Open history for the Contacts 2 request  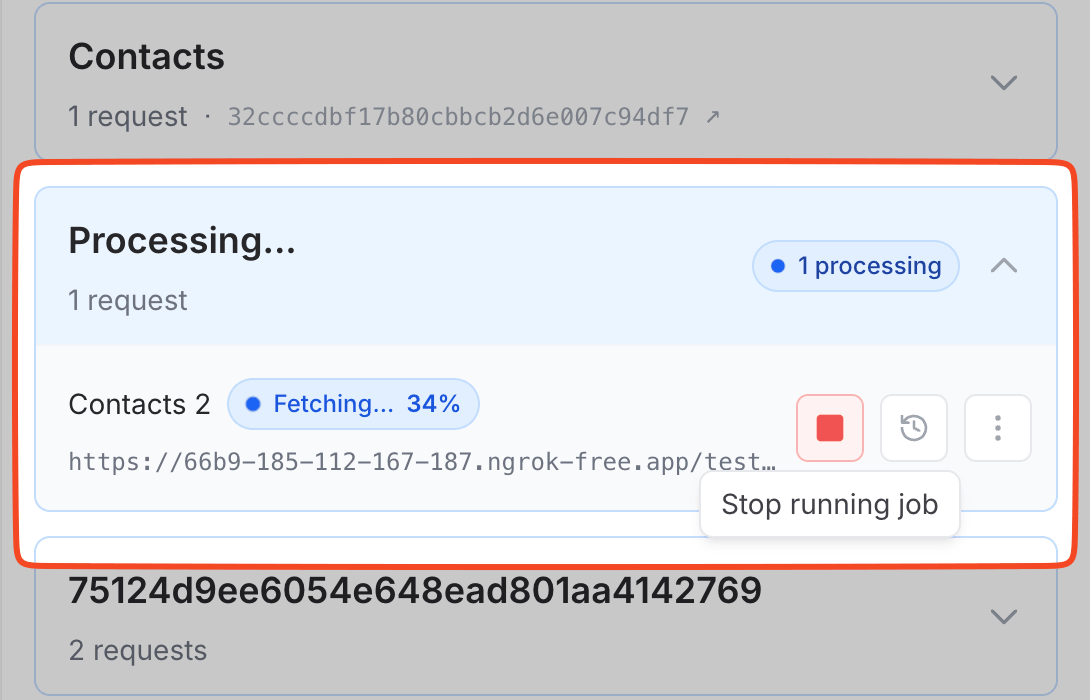tap(913, 428)
